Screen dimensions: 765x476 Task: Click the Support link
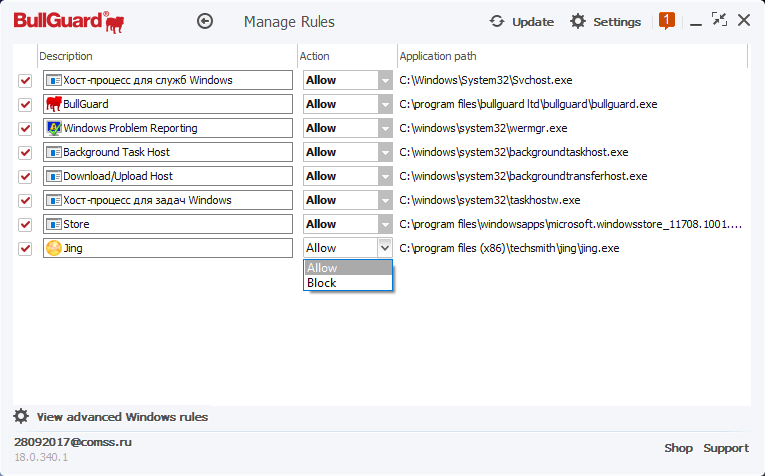(725, 448)
